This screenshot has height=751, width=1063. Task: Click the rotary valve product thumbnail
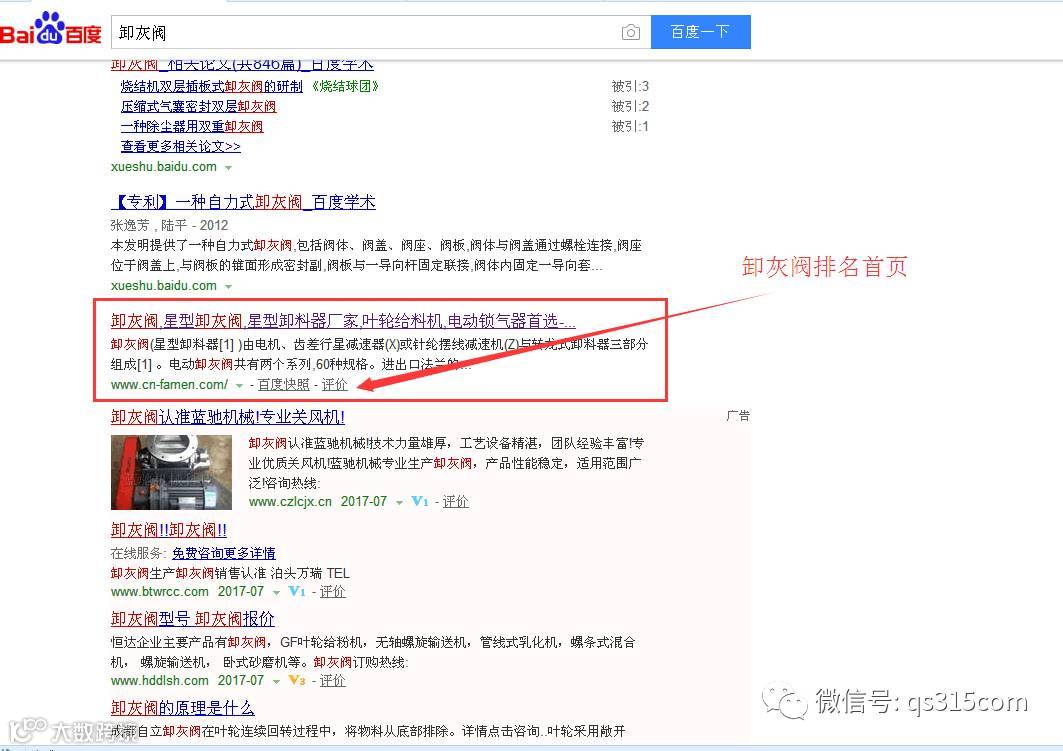click(x=172, y=472)
